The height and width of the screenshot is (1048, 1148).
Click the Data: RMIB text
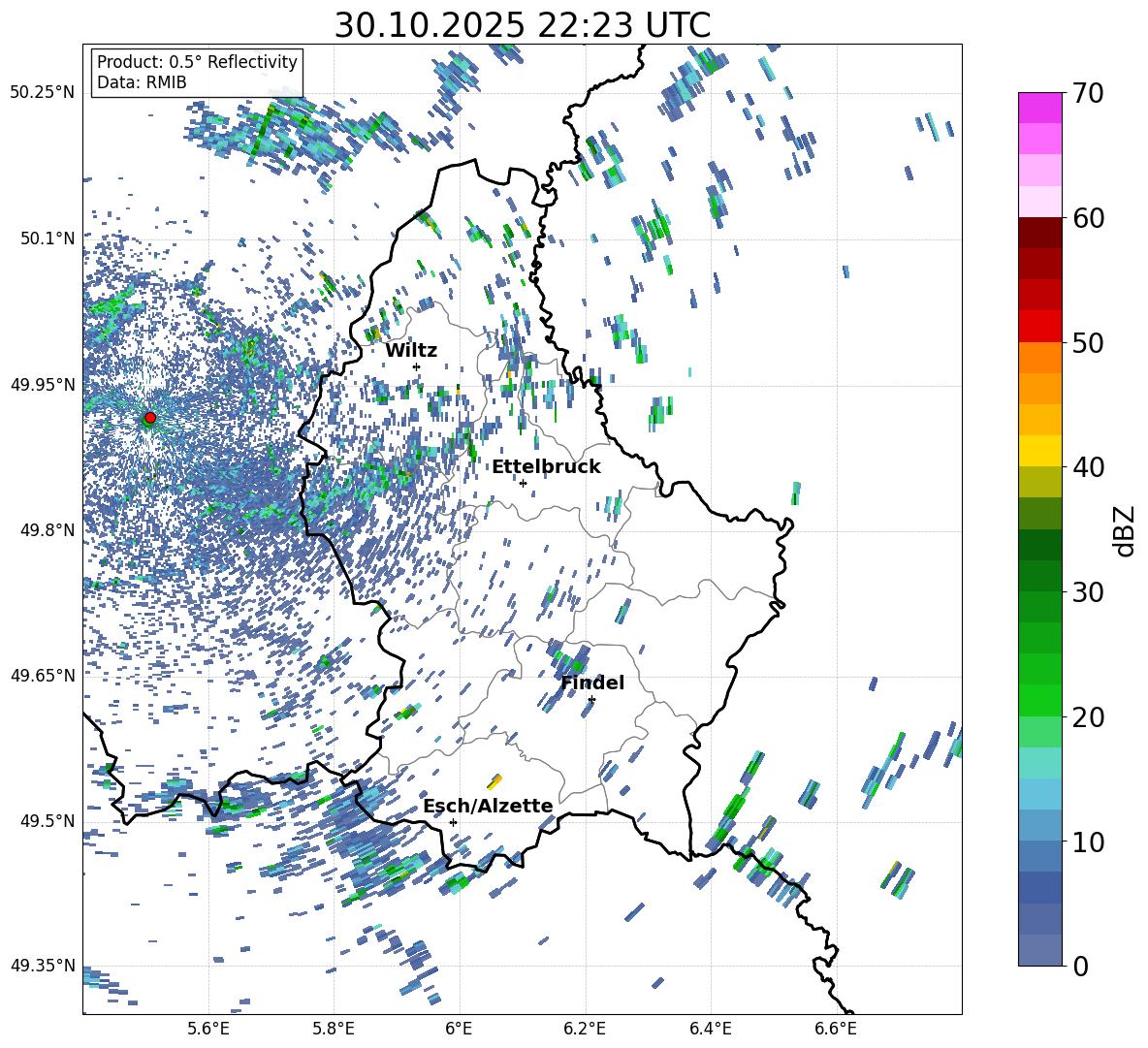coord(142,82)
